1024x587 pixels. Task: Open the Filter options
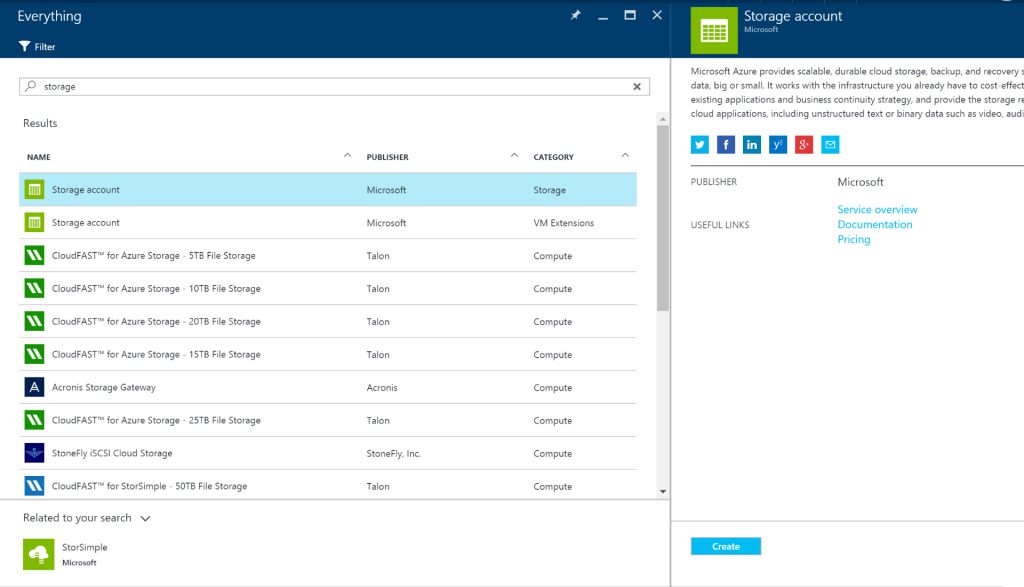click(x=36, y=46)
